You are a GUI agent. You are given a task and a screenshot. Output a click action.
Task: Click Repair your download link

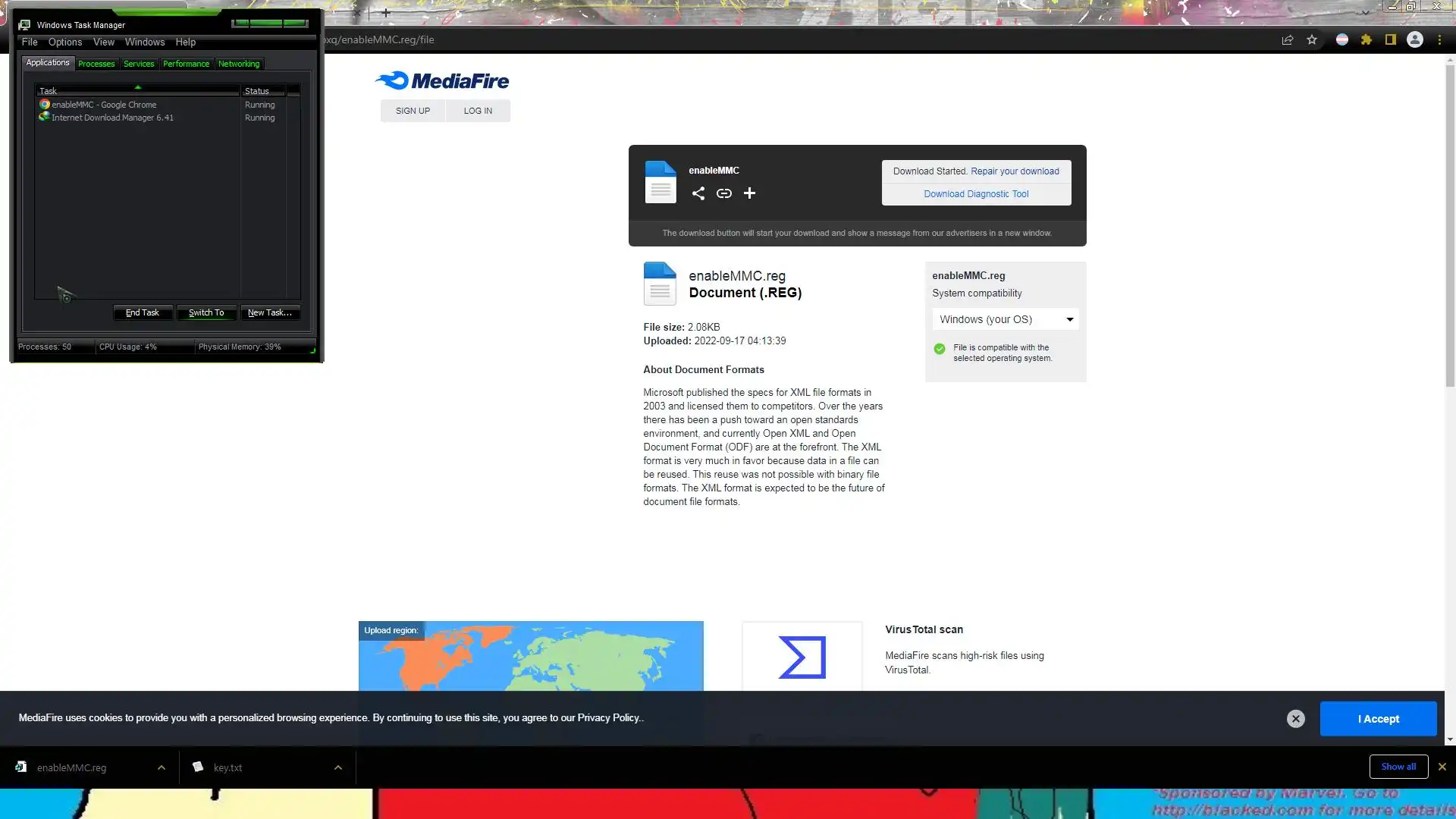coord(1015,171)
